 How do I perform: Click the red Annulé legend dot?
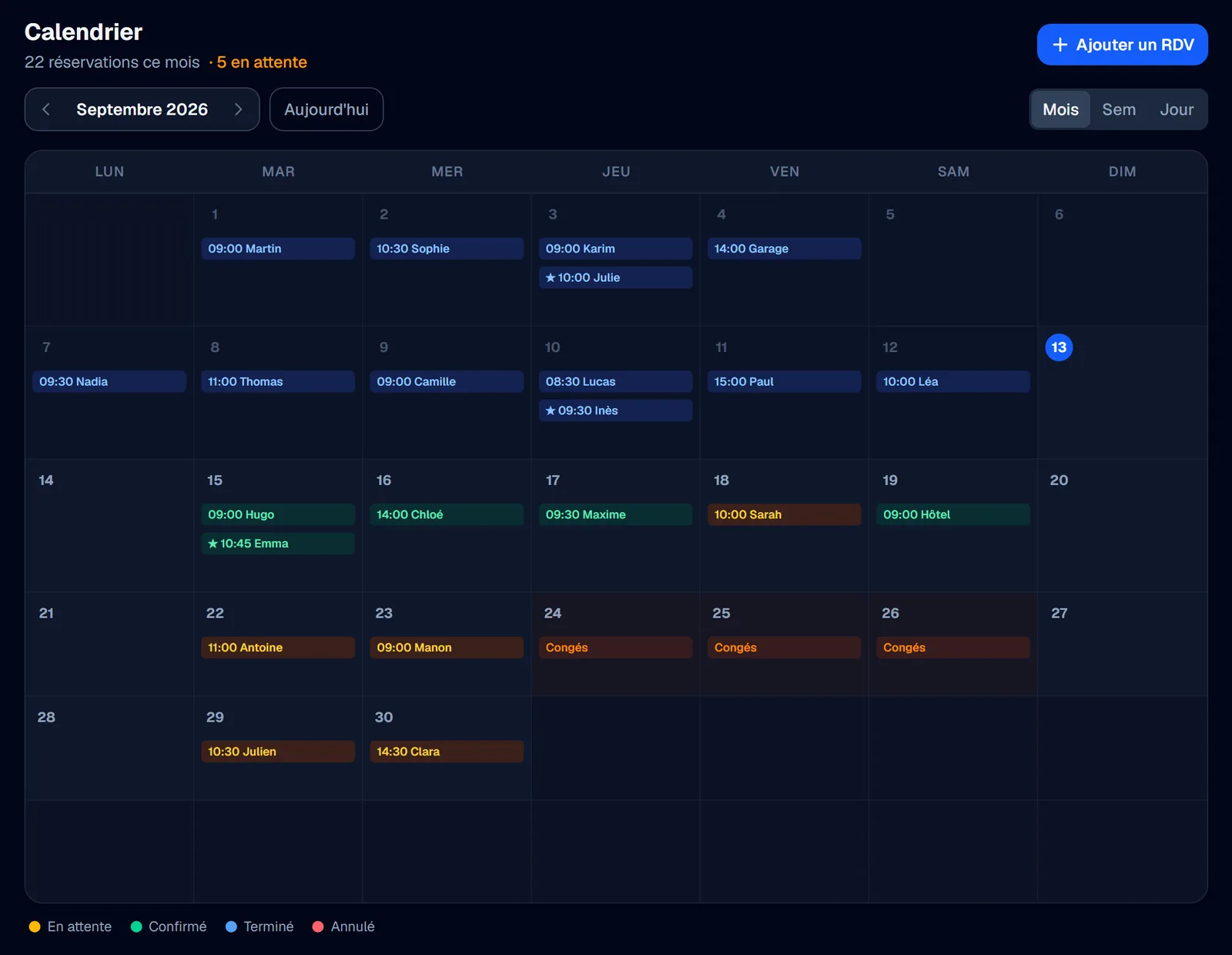pos(318,927)
